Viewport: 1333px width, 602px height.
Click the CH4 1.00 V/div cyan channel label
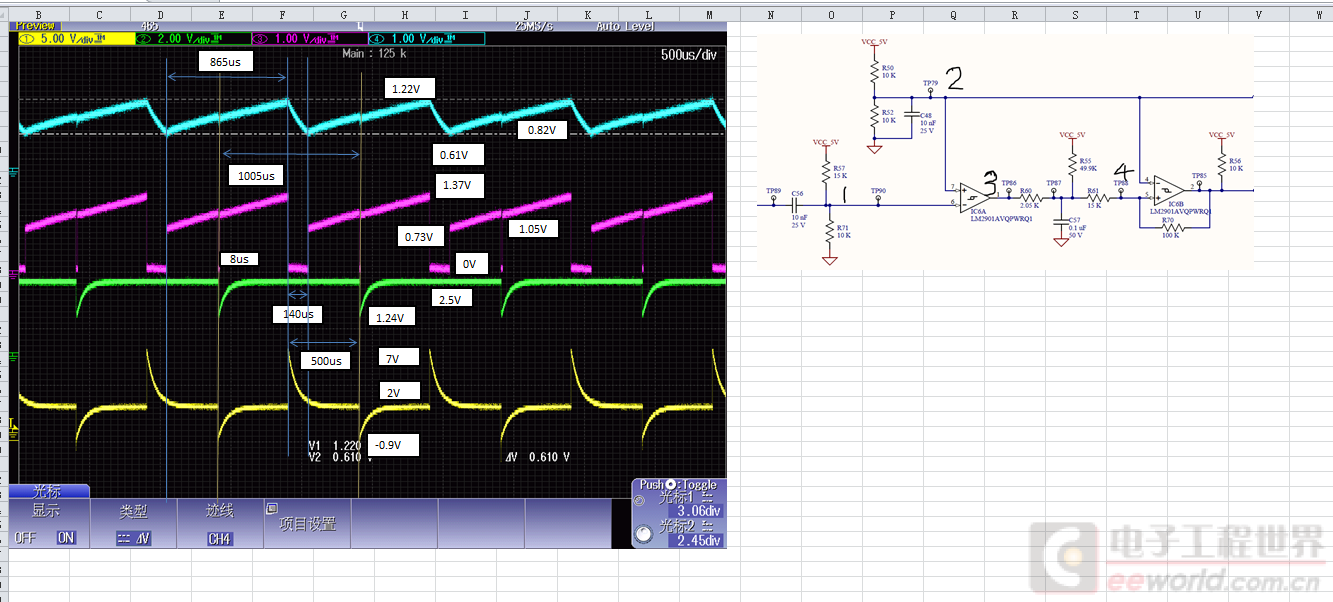point(427,38)
